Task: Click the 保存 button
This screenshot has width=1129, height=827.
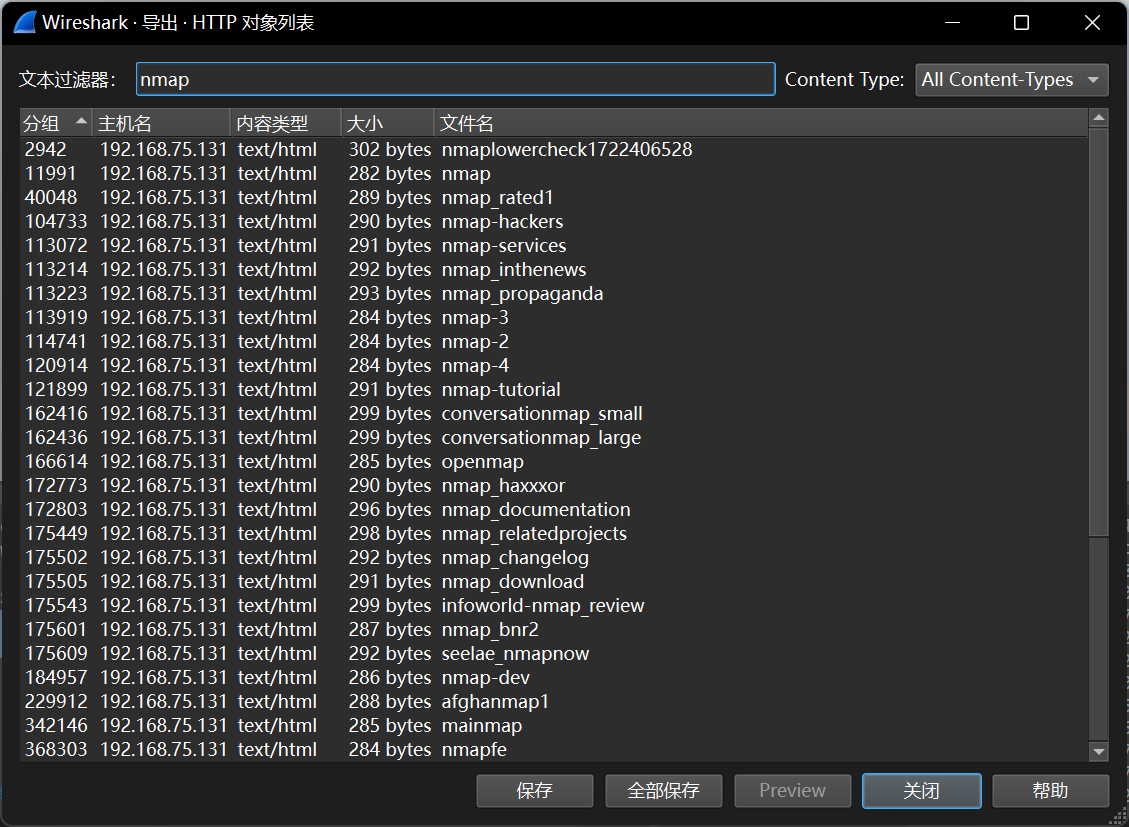Action: click(x=534, y=791)
